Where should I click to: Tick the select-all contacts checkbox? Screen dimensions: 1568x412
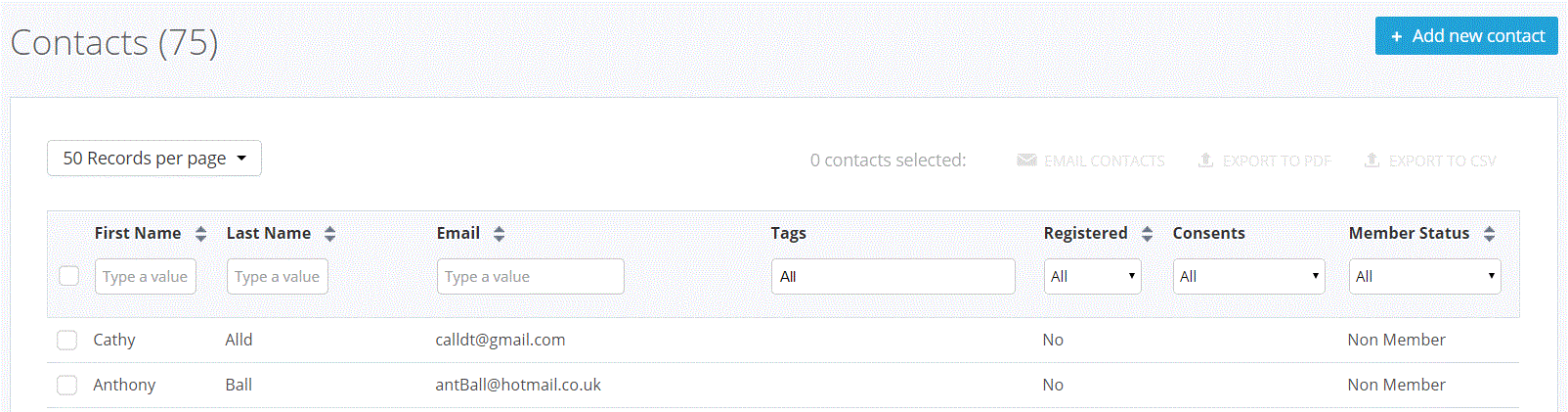tap(68, 276)
